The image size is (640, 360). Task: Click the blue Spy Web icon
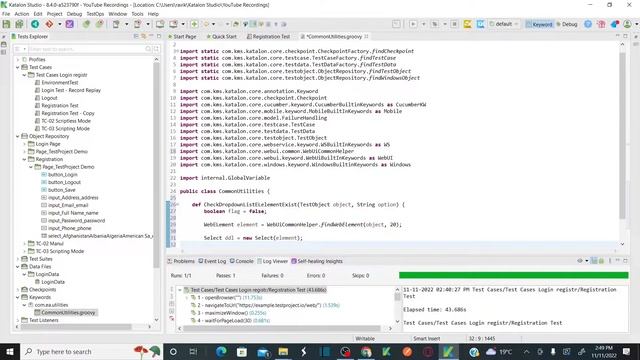click(x=480, y=24)
